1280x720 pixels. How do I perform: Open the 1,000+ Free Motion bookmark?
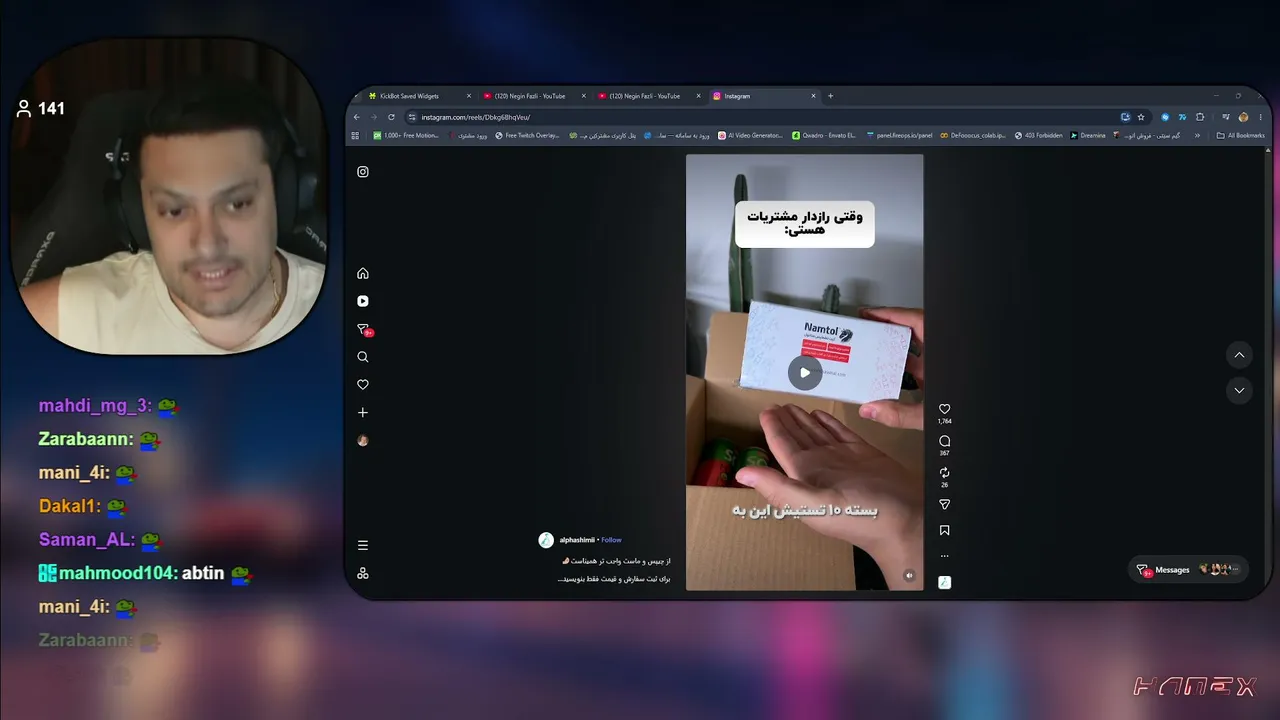(x=406, y=135)
